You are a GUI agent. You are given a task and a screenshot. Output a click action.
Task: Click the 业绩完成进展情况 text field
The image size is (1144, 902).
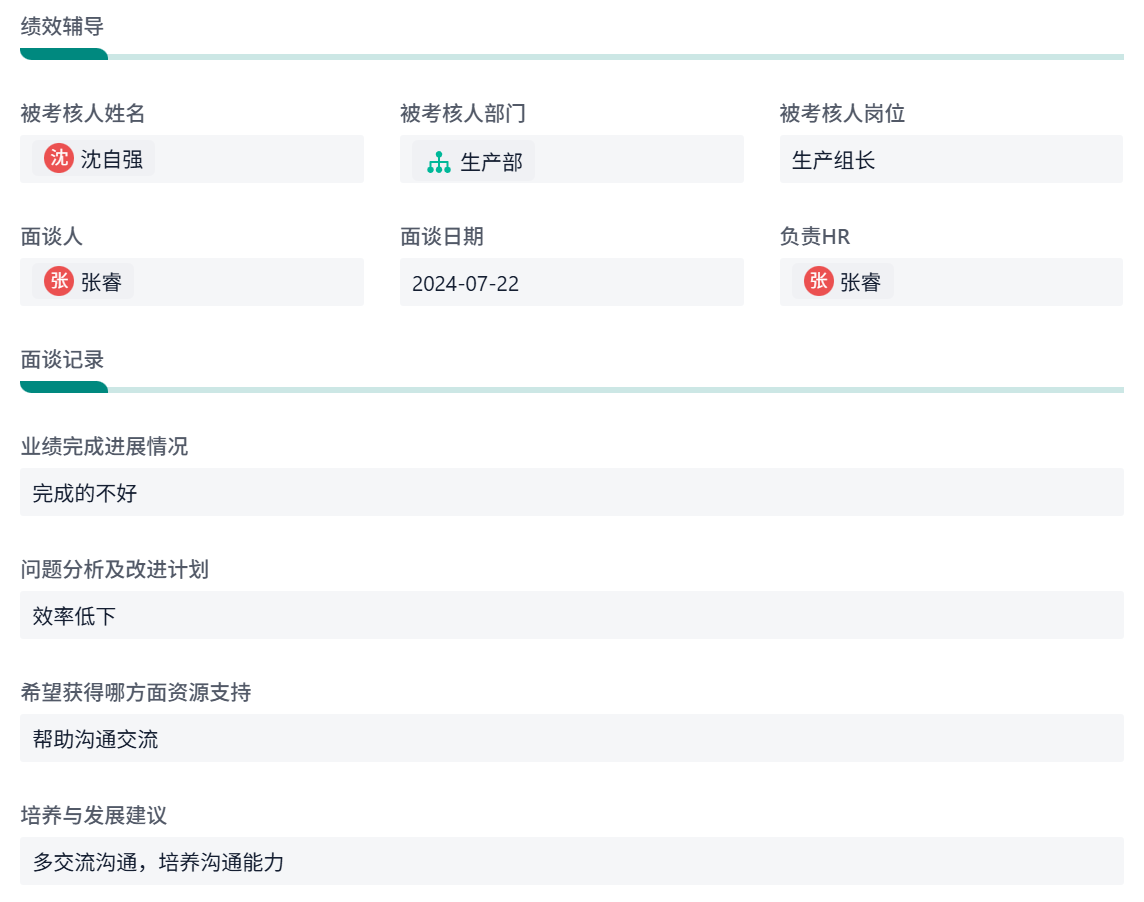[x=571, y=492]
